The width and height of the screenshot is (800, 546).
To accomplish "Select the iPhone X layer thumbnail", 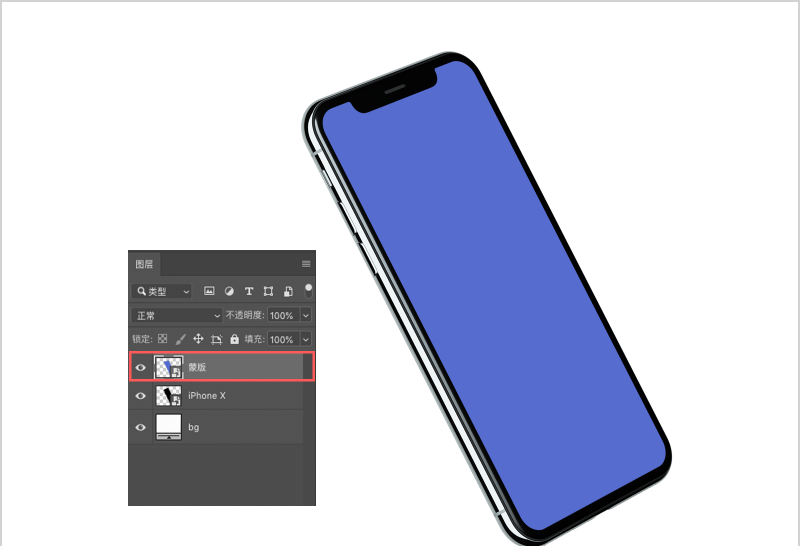I will pos(168,395).
